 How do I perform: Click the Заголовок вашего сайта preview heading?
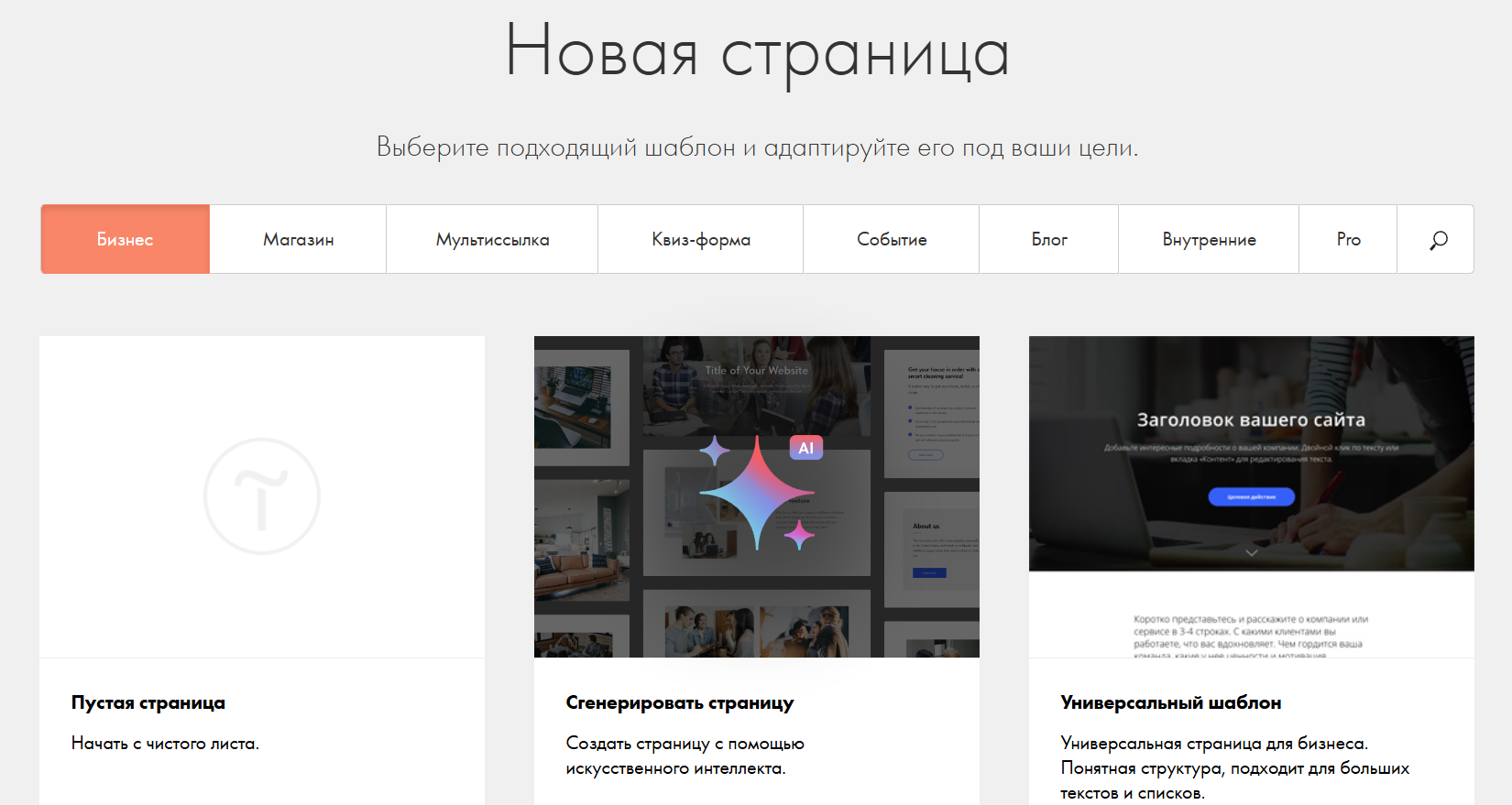point(1251,419)
